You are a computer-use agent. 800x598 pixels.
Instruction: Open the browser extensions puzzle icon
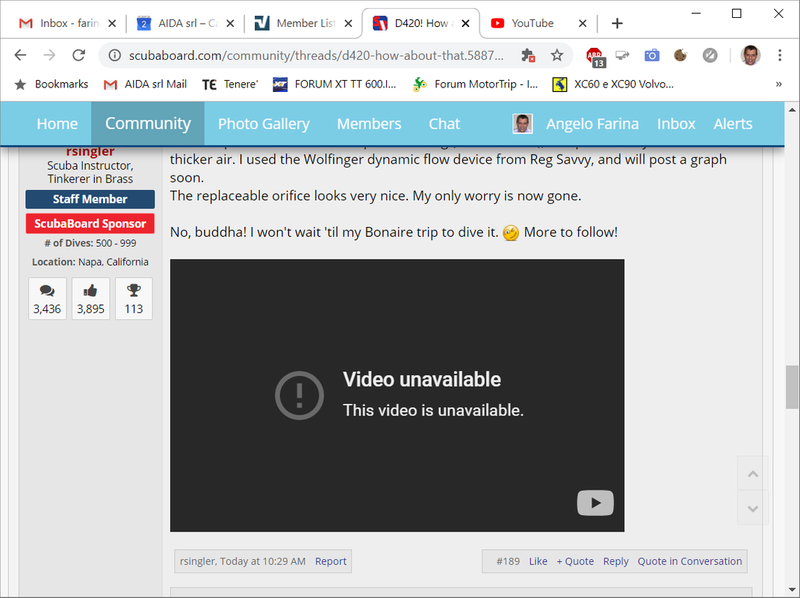(528, 56)
